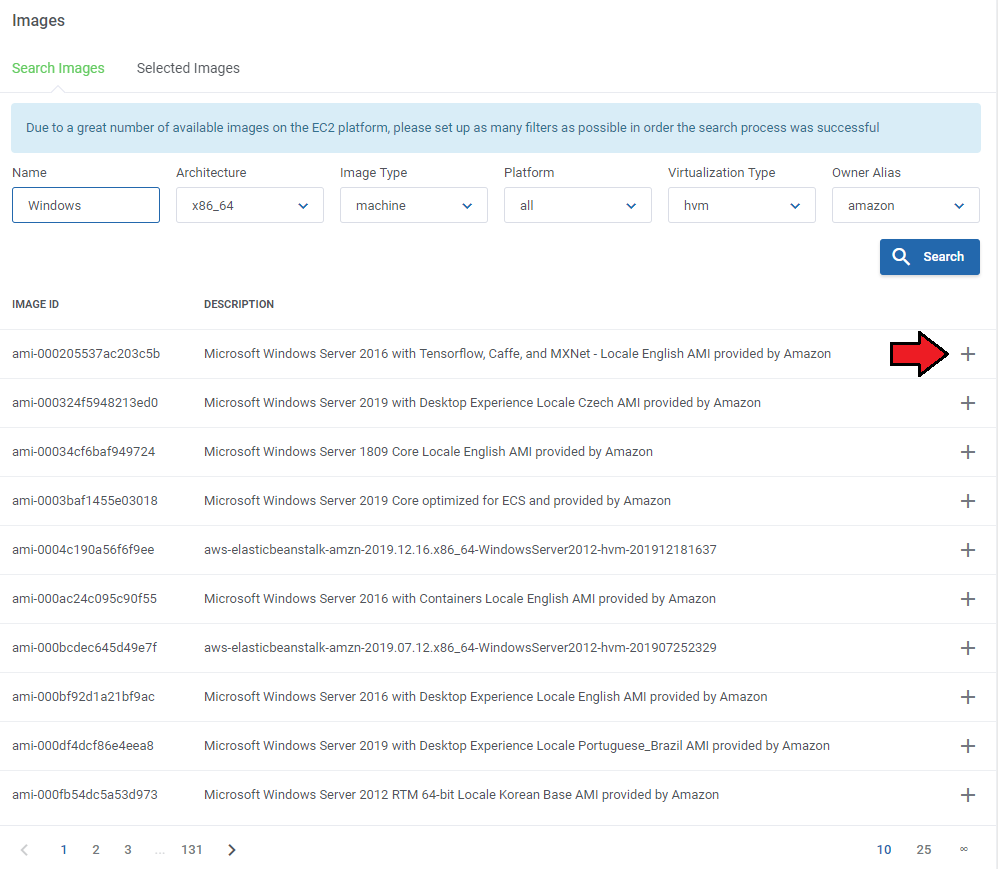Click Server 2016 Tensorflow, Caffe, MXNet description
Viewport: 998px width, 869px height.
(x=517, y=354)
